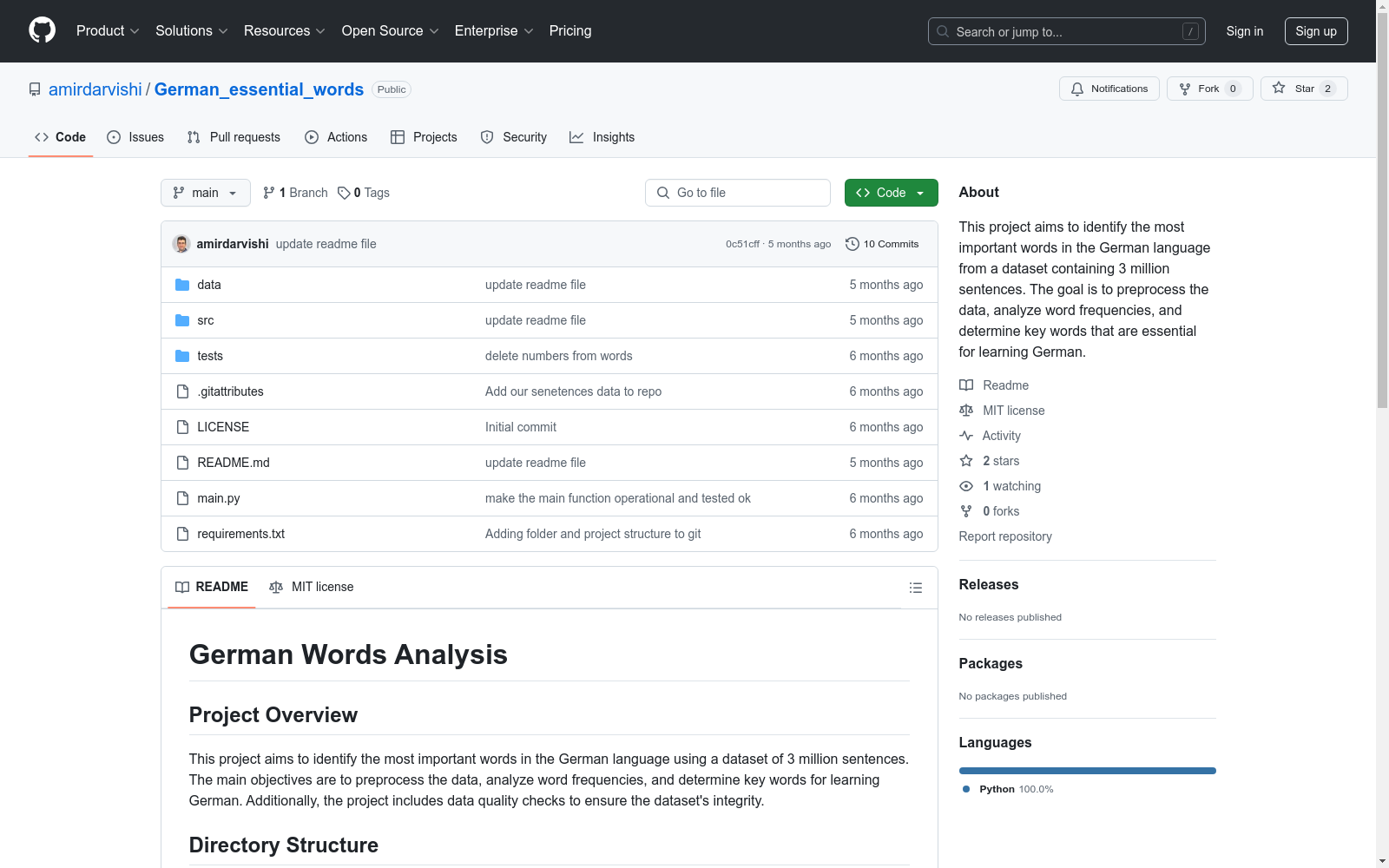
Task: View the 10 Commits history
Action: (882, 244)
